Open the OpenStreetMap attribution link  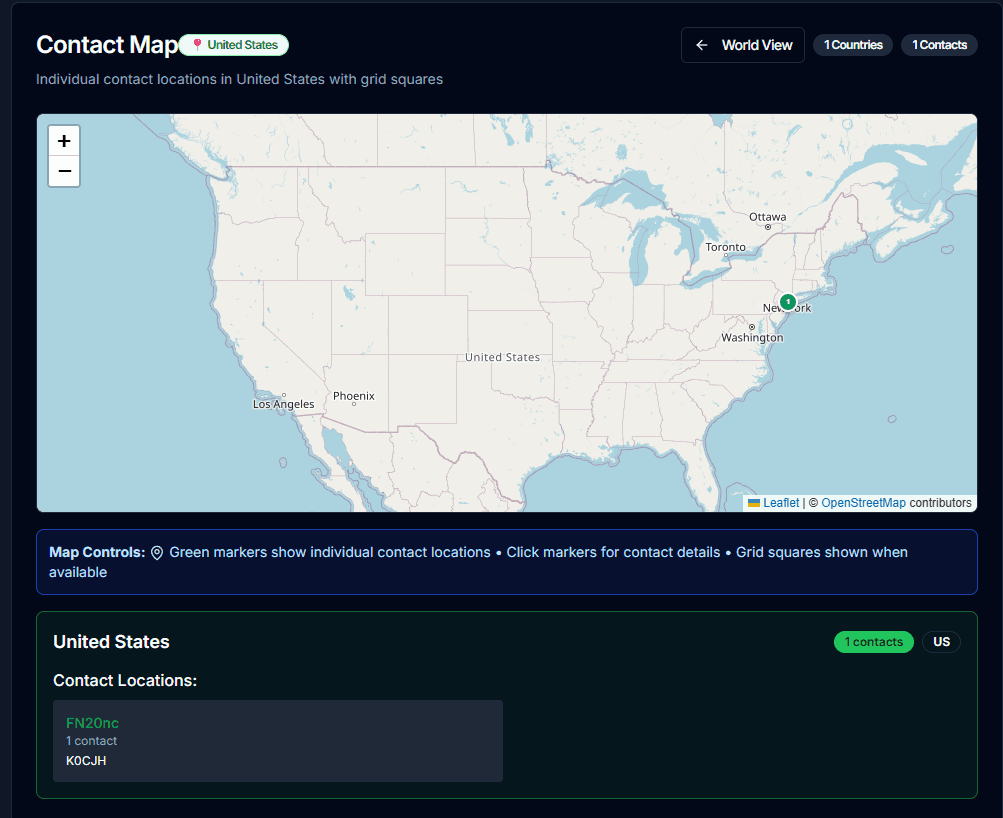[863, 503]
